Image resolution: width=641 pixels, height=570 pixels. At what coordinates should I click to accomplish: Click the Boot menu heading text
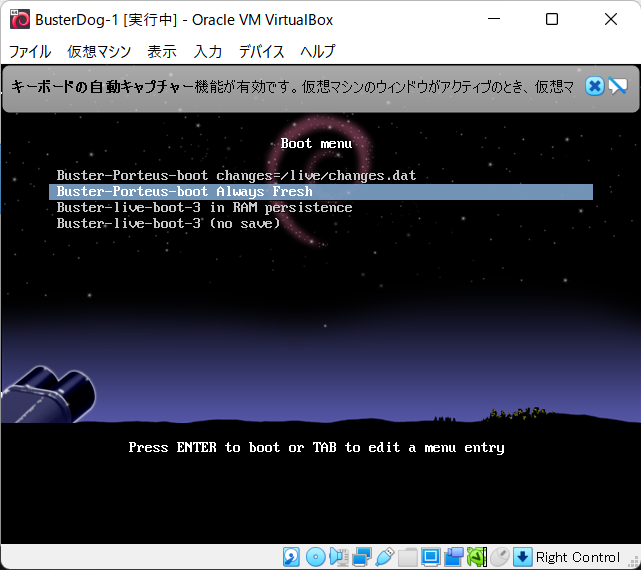pyautogui.click(x=316, y=144)
